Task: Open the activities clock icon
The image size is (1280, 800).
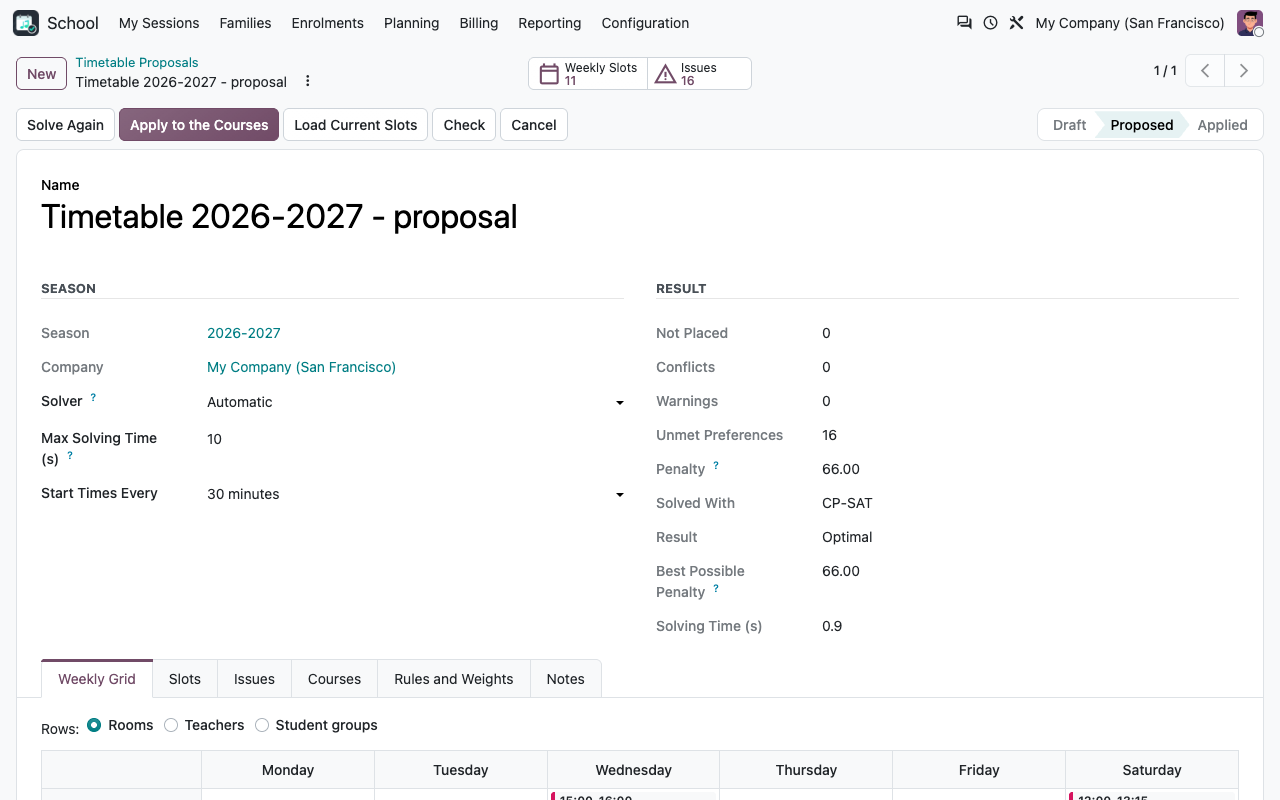Action: point(990,23)
